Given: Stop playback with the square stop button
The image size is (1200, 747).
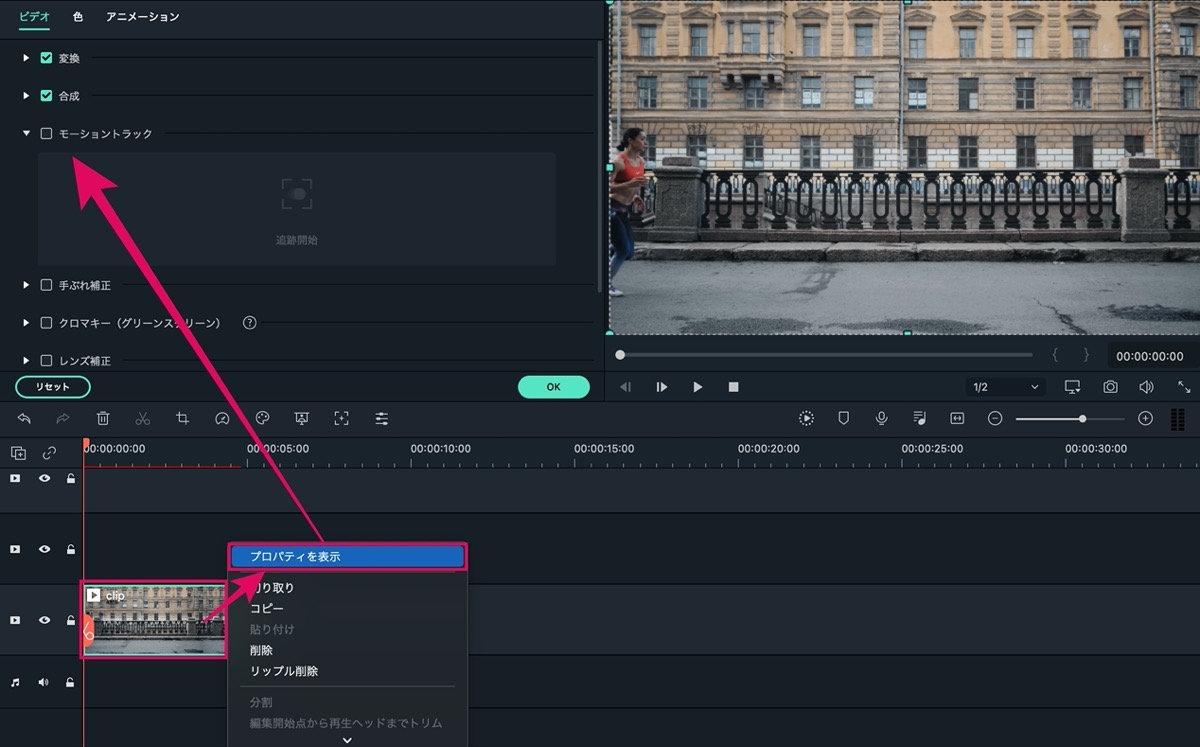Looking at the screenshot, I should pos(733,387).
